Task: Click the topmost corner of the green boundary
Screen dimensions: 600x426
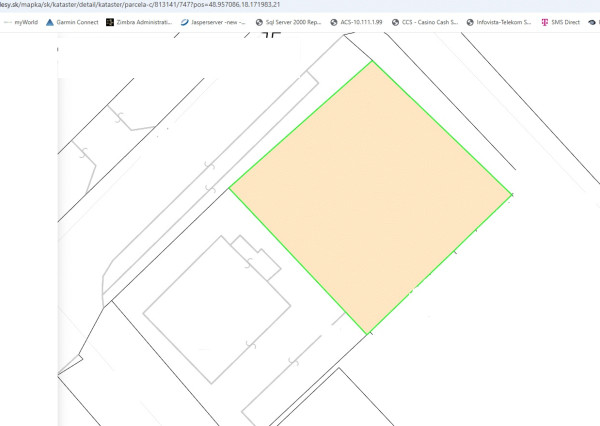Action: click(373, 62)
